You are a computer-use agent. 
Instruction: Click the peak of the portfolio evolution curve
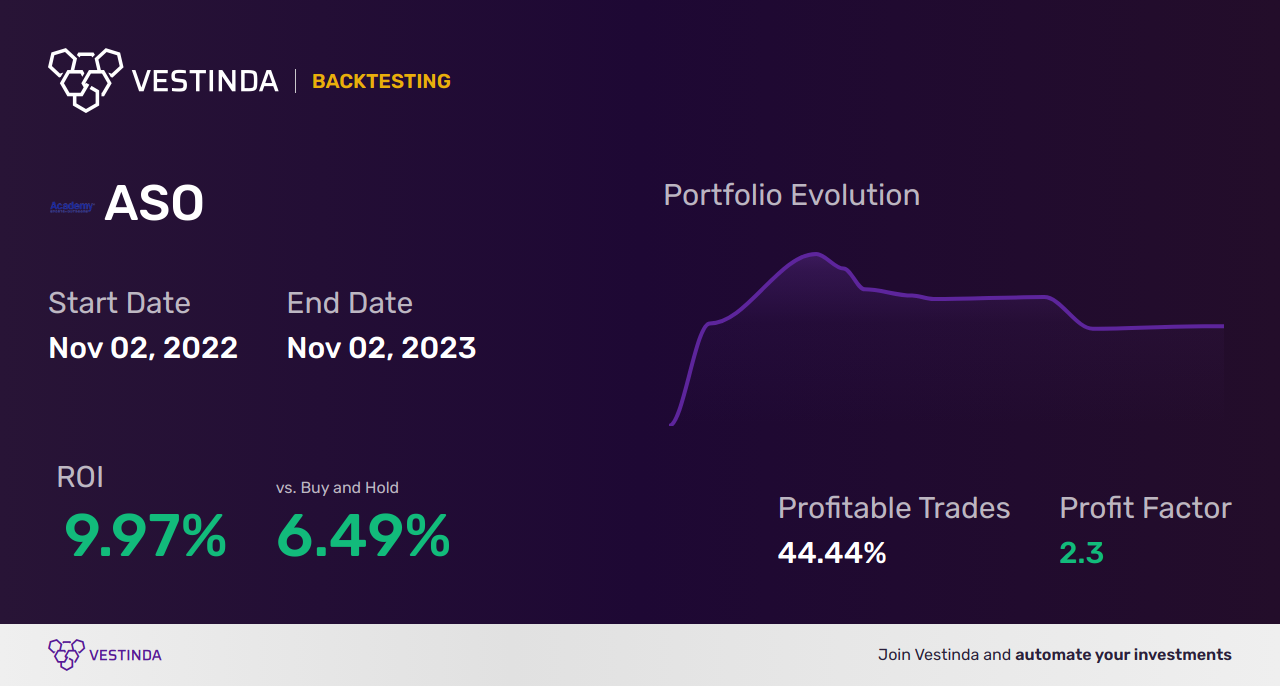tap(815, 254)
